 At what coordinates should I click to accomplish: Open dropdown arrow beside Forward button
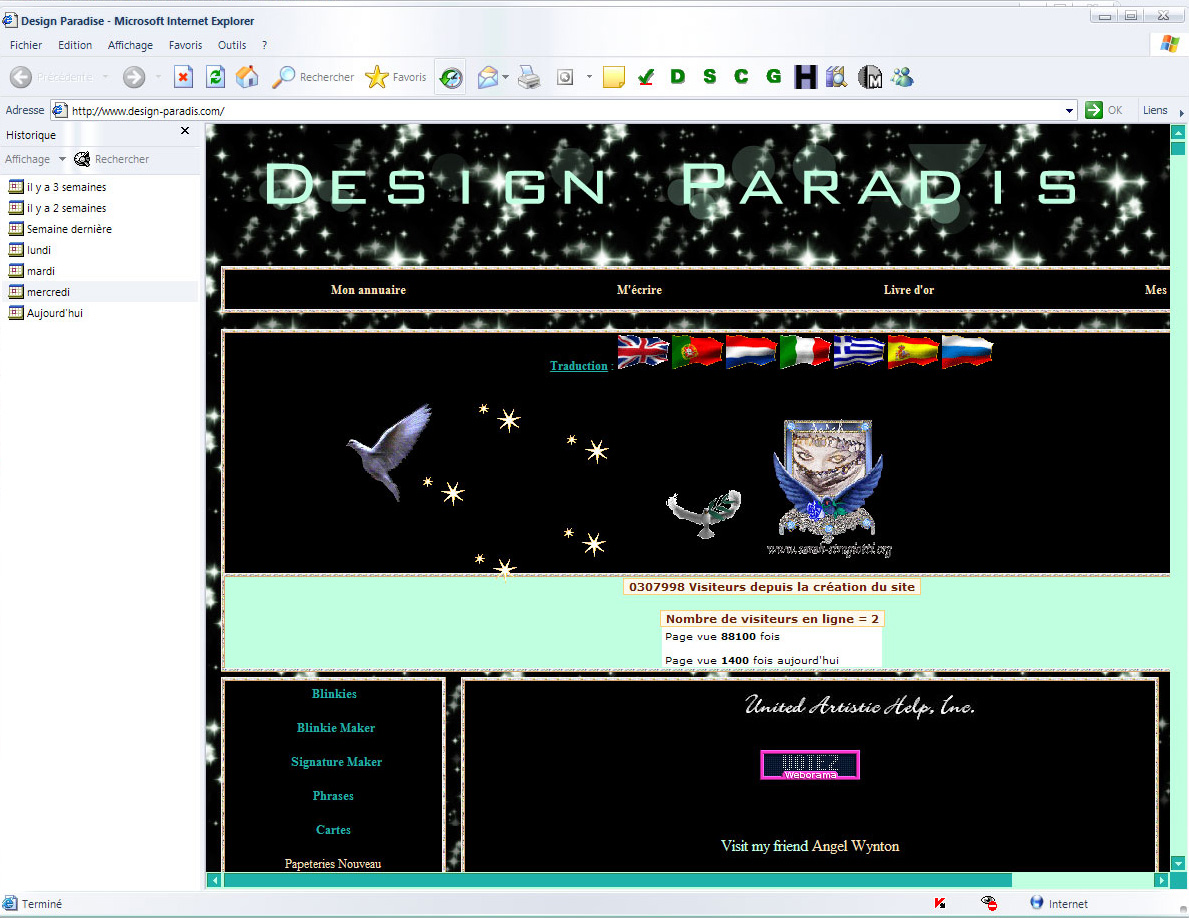[158, 77]
